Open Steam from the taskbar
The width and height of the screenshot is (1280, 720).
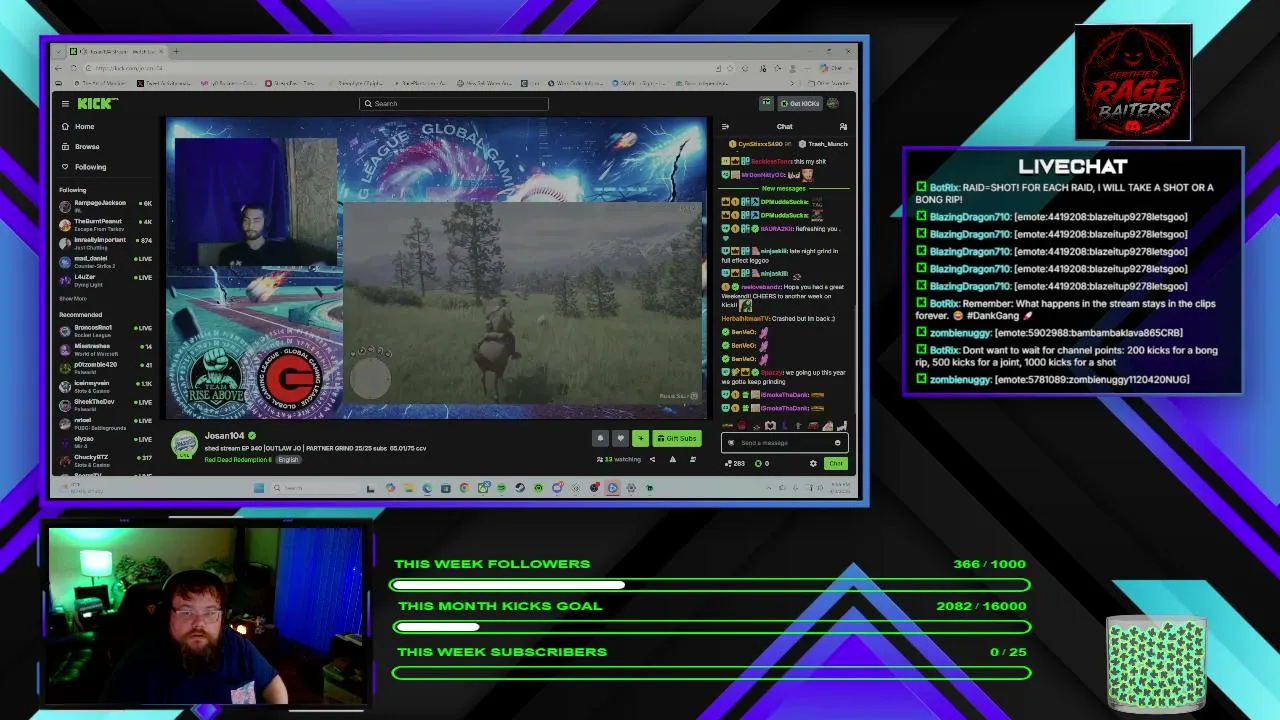520,488
